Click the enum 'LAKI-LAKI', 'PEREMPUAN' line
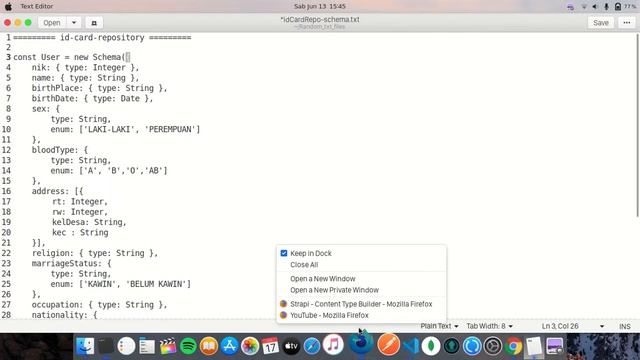Image resolution: width=640 pixels, height=360 pixels. point(125,129)
